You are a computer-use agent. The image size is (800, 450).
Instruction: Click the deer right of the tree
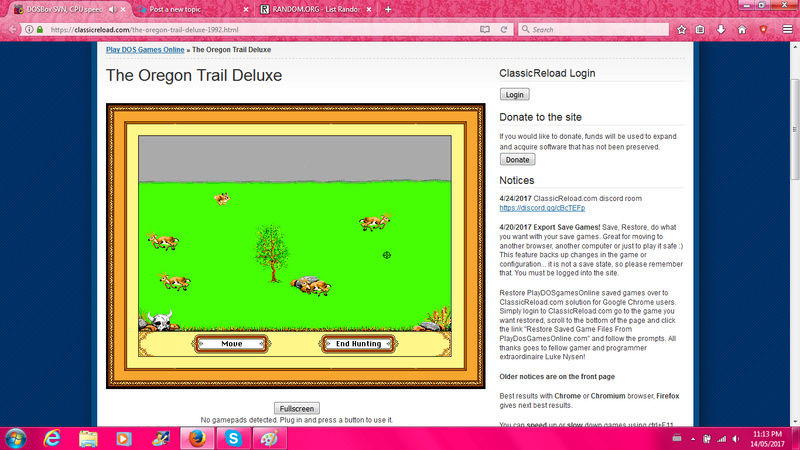[374, 222]
